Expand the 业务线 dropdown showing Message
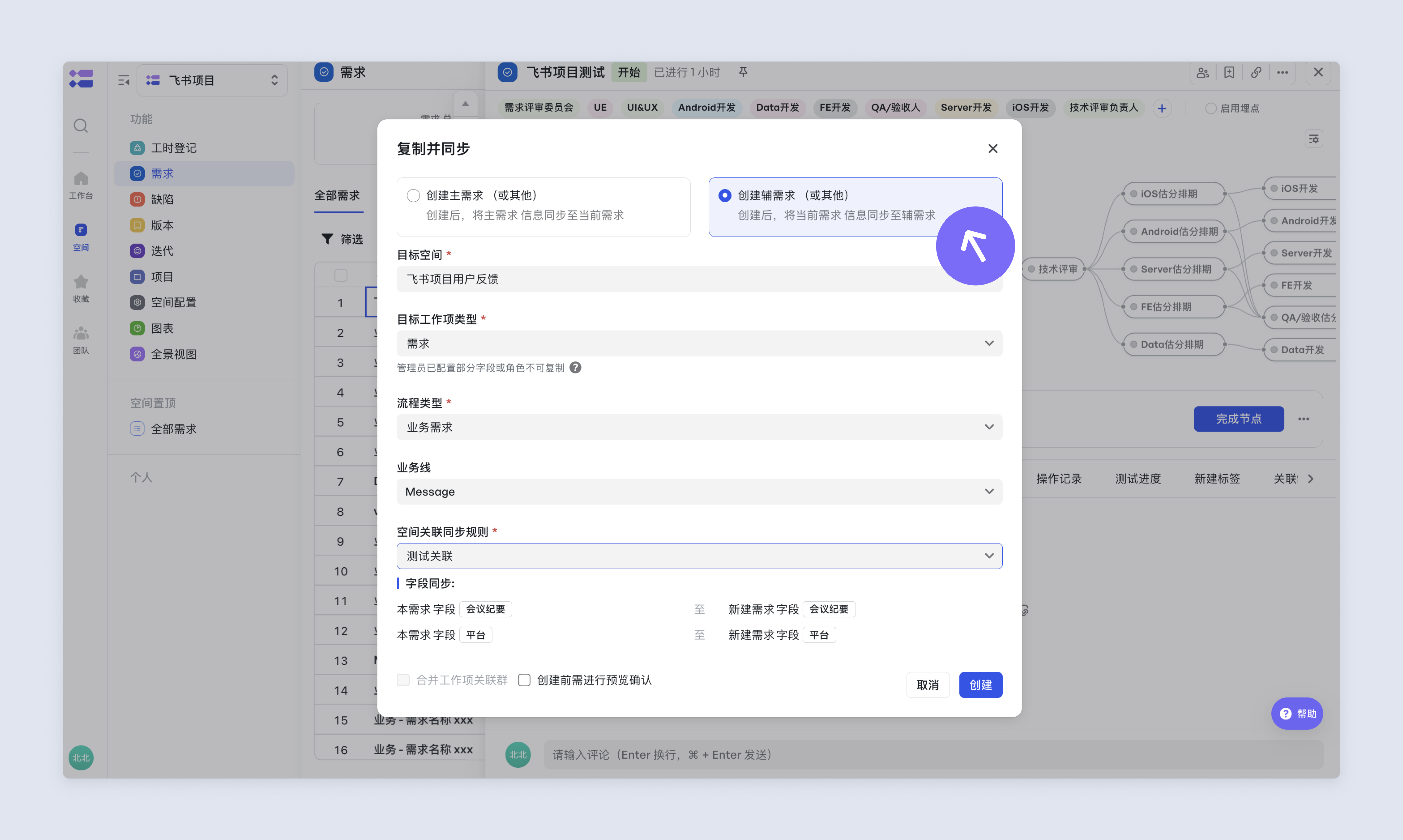Viewport: 1403px width, 840px height. tap(699, 492)
